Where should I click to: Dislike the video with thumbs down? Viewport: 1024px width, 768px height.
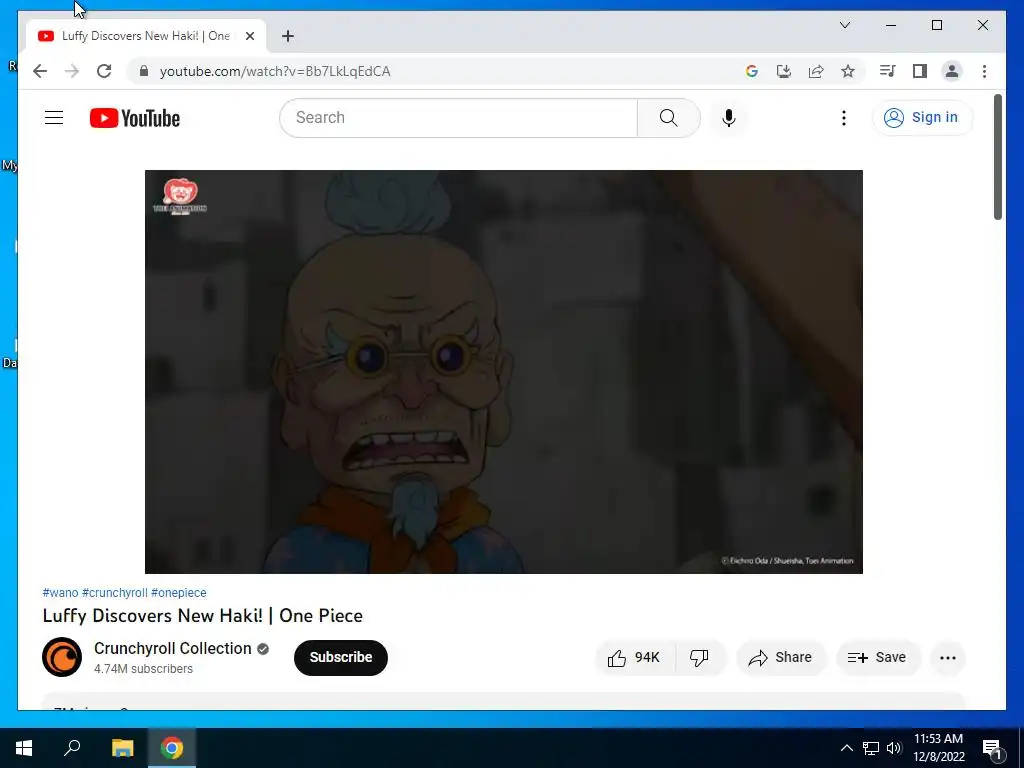(699, 658)
